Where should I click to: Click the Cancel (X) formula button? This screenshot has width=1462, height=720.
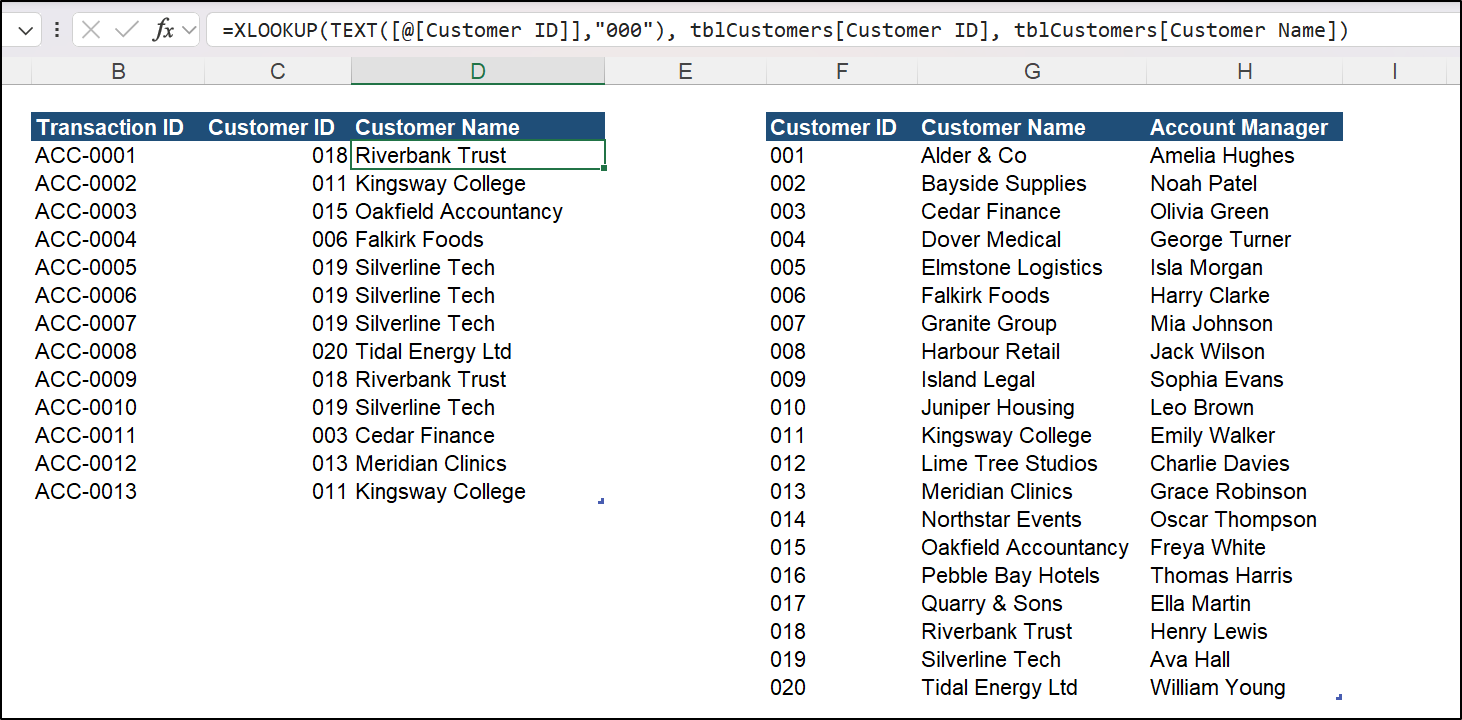pos(91,30)
